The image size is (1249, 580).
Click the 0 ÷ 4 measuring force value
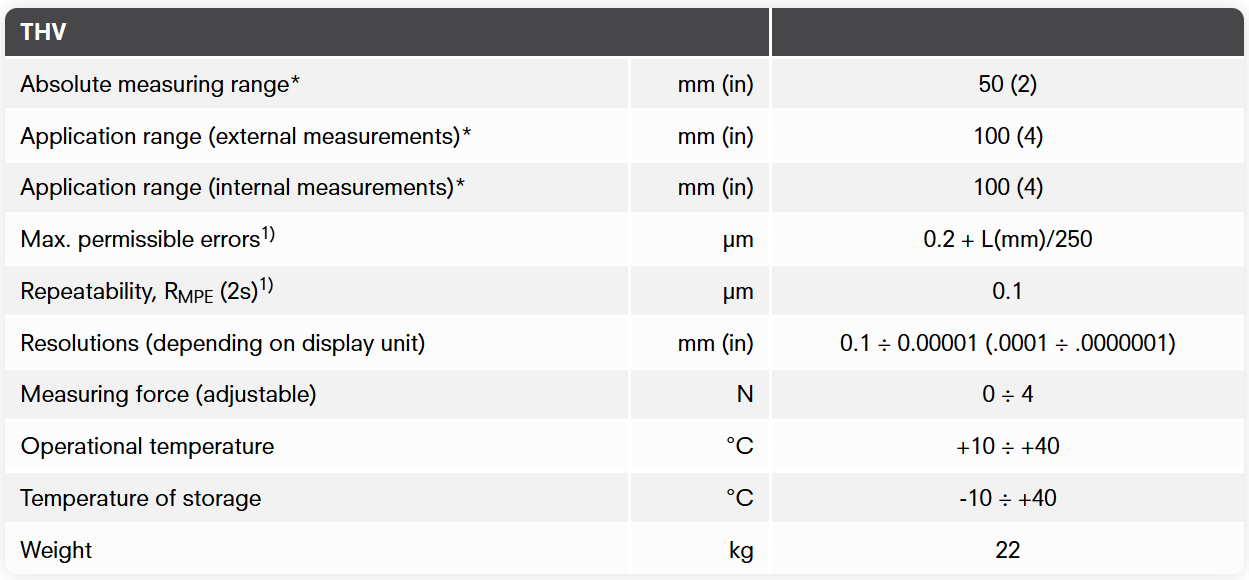1007,395
